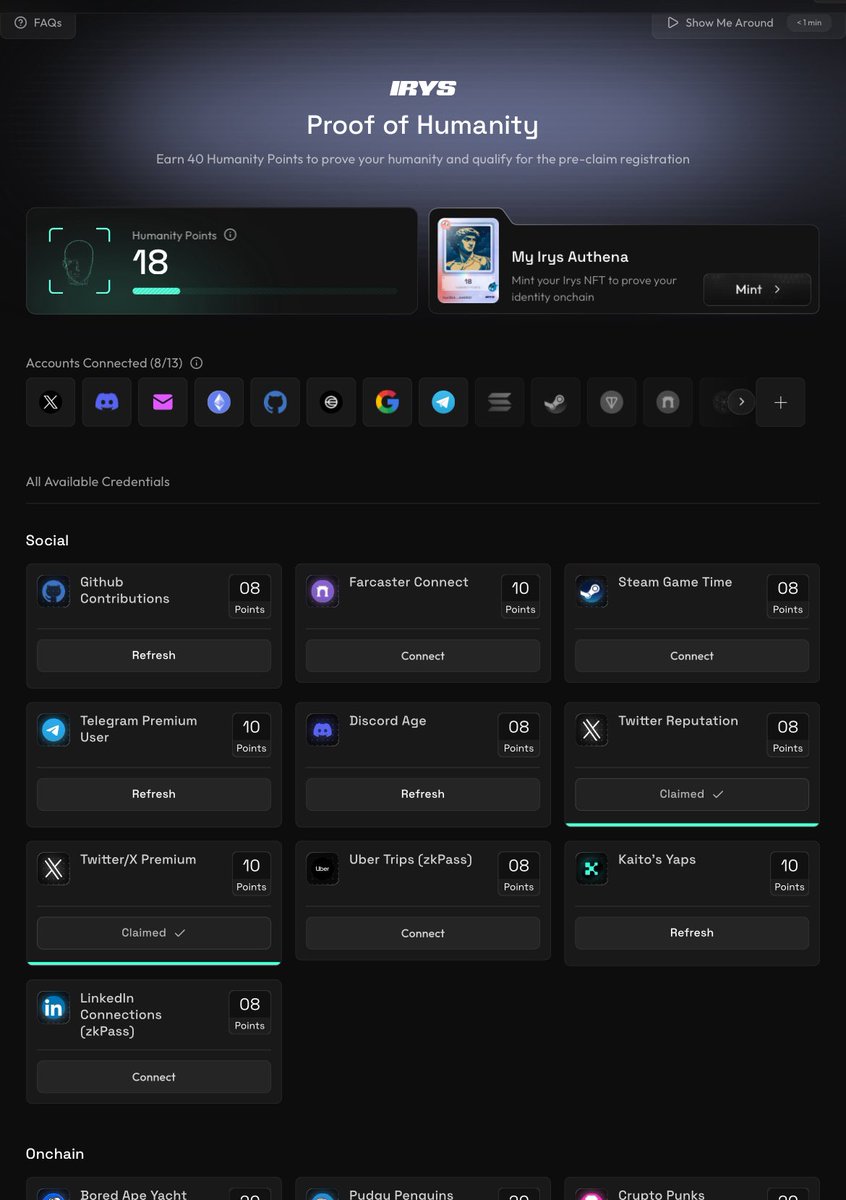Click Claimed button under Twitter/X Premium
The width and height of the screenshot is (846, 1200).
coord(154,933)
